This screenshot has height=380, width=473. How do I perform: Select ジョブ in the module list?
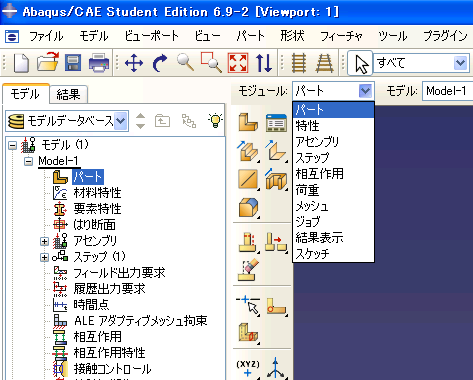[333, 222]
